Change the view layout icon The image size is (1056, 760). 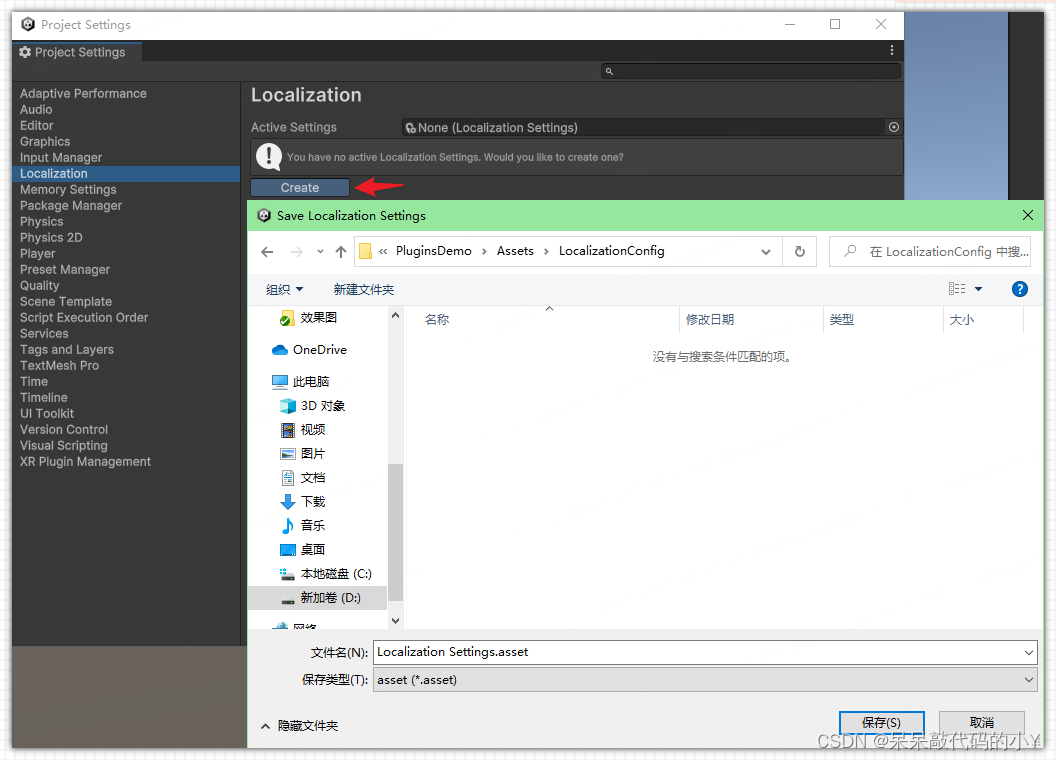(957, 289)
